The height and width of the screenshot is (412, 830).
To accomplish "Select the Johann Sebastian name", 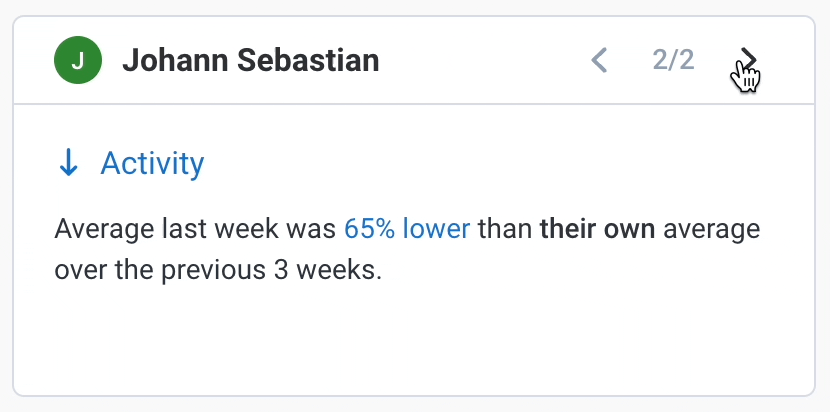I will pyautogui.click(x=251, y=60).
